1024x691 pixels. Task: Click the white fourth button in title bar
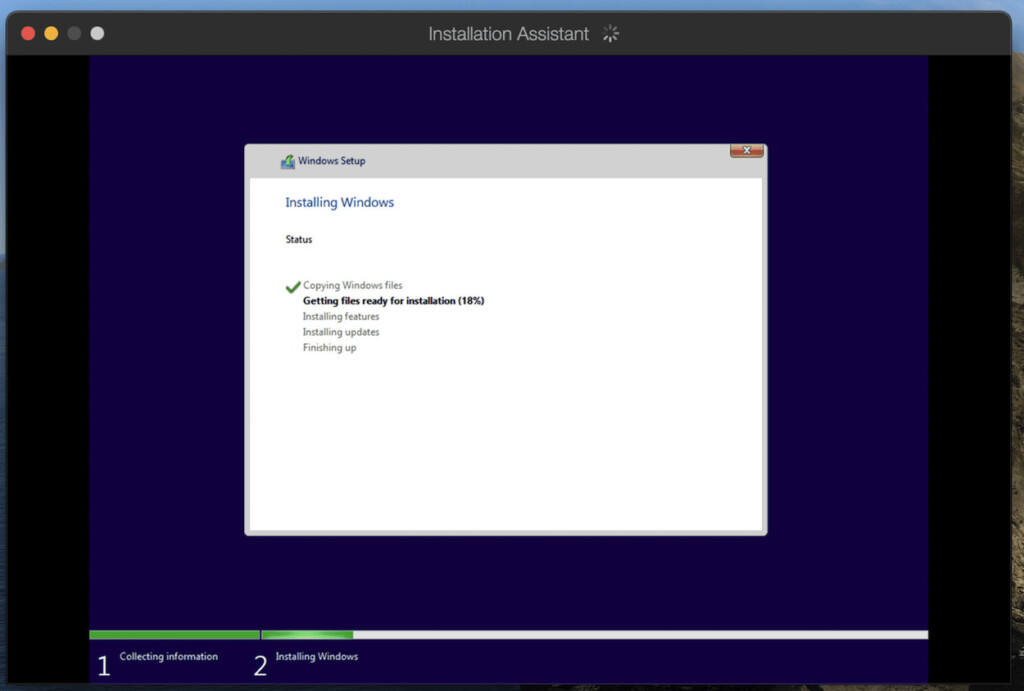pyautogui.click(x=97, y=33)
